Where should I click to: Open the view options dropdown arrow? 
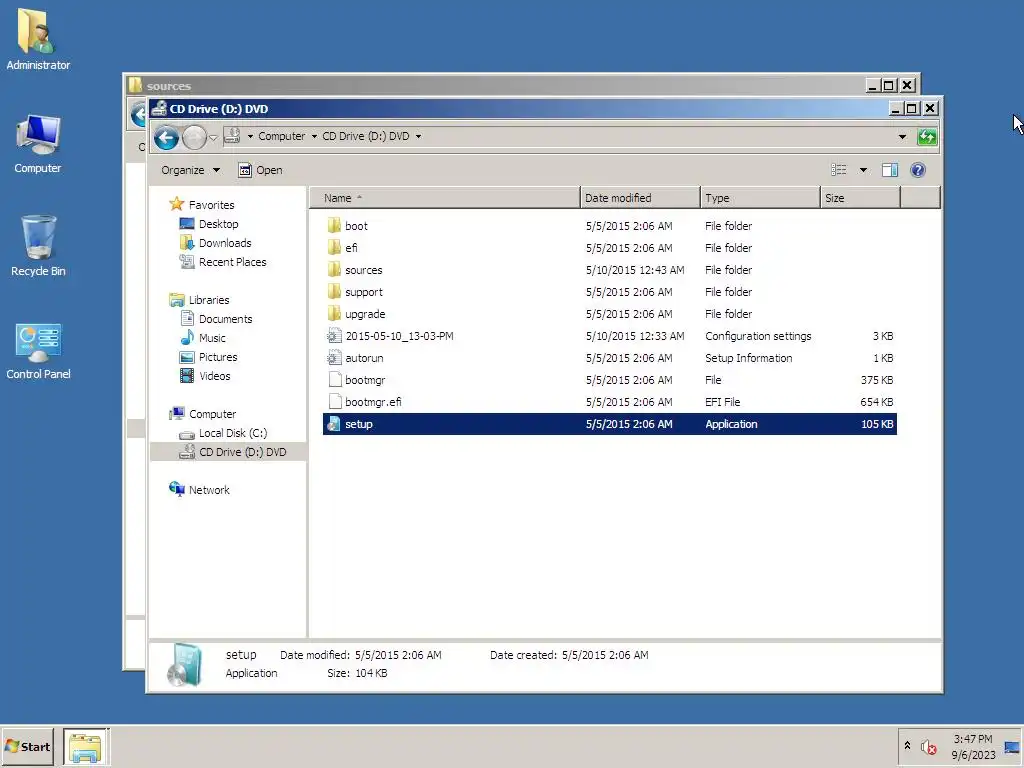tap(863, 170)
